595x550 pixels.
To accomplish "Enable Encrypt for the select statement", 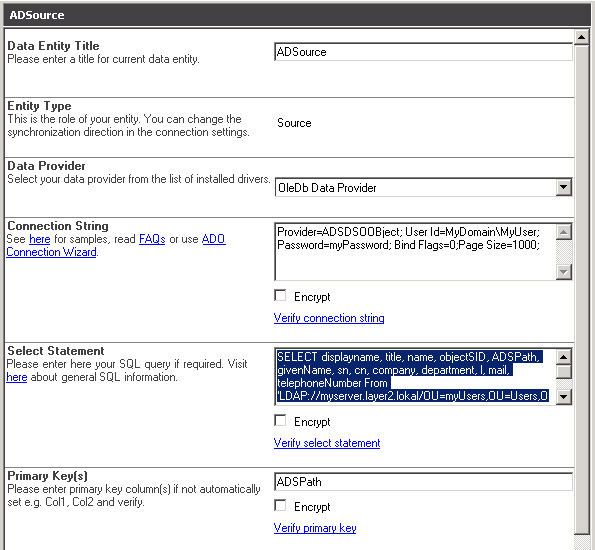I will pyautogui.click(x=280, y=421).
